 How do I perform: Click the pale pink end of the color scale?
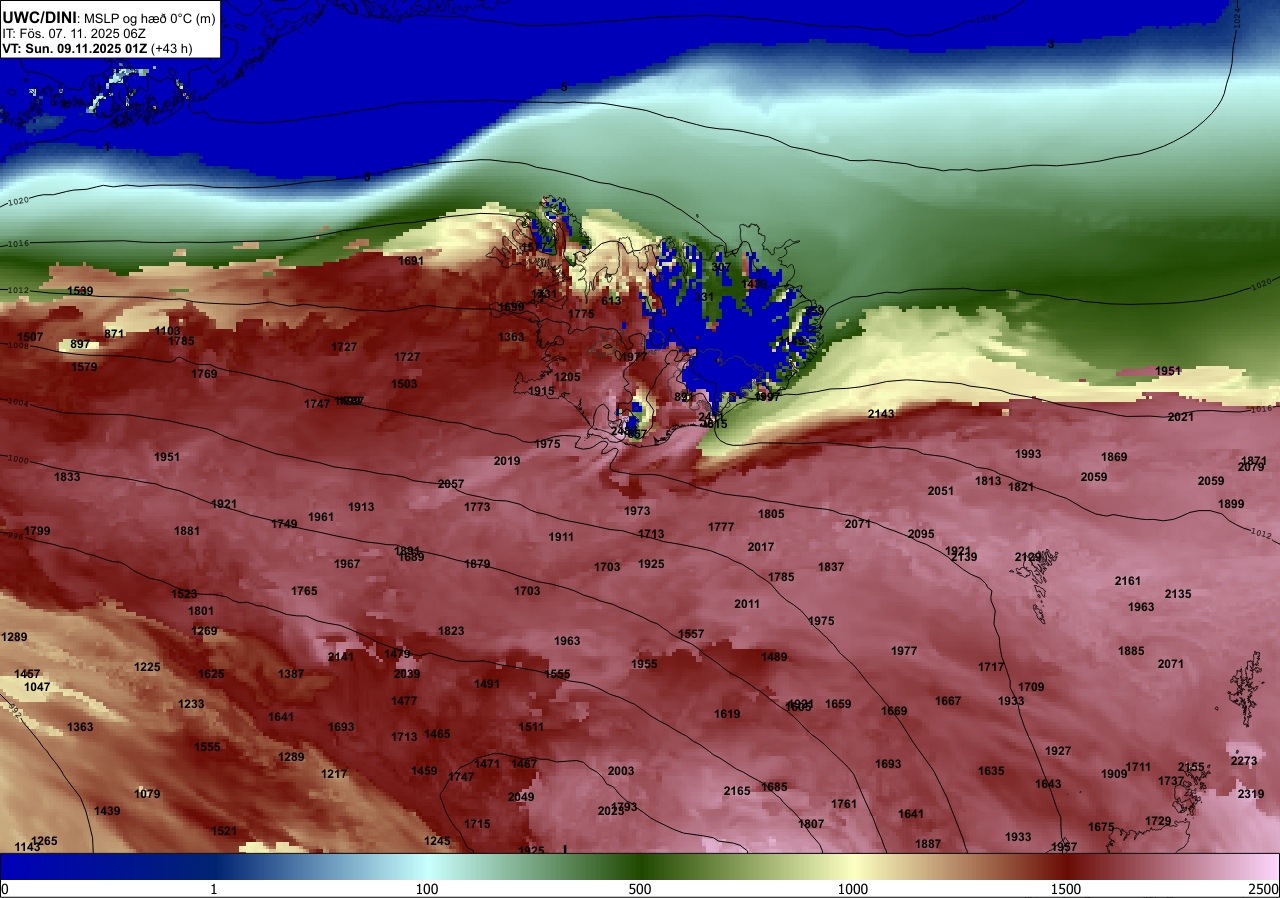1265,867
